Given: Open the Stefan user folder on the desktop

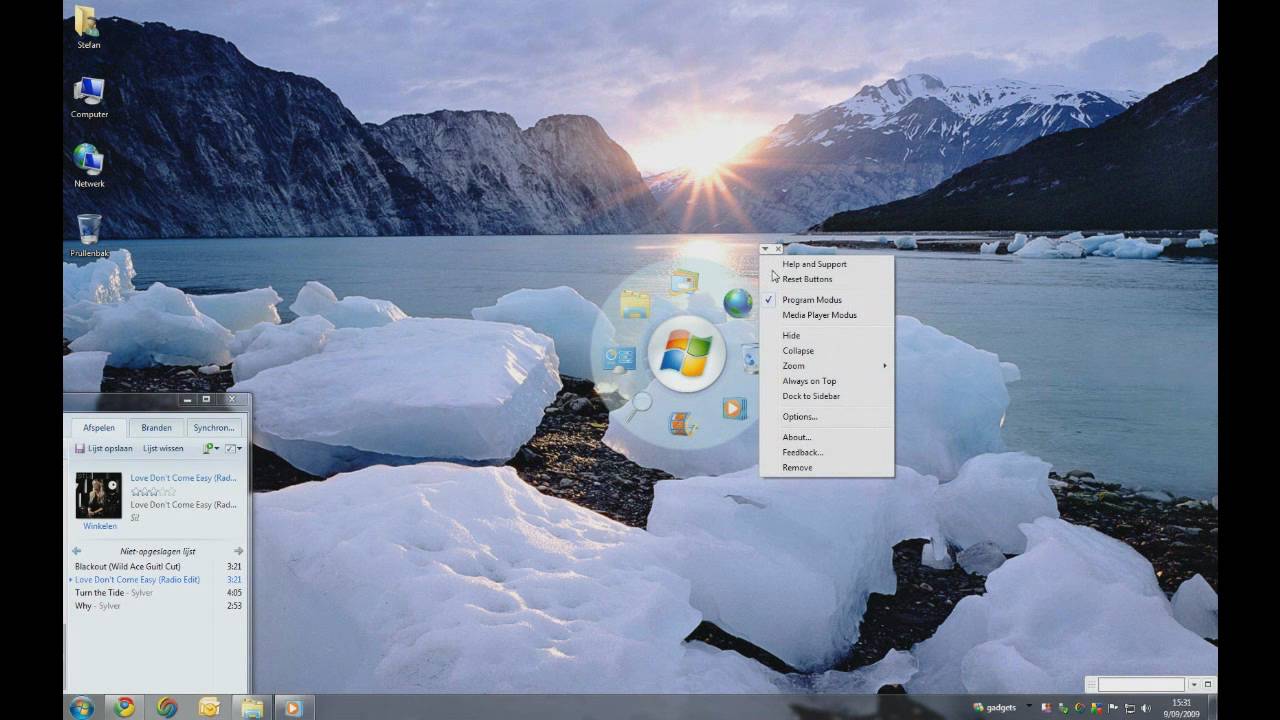Looking at the screenshot, I should (x=88, y=28).
